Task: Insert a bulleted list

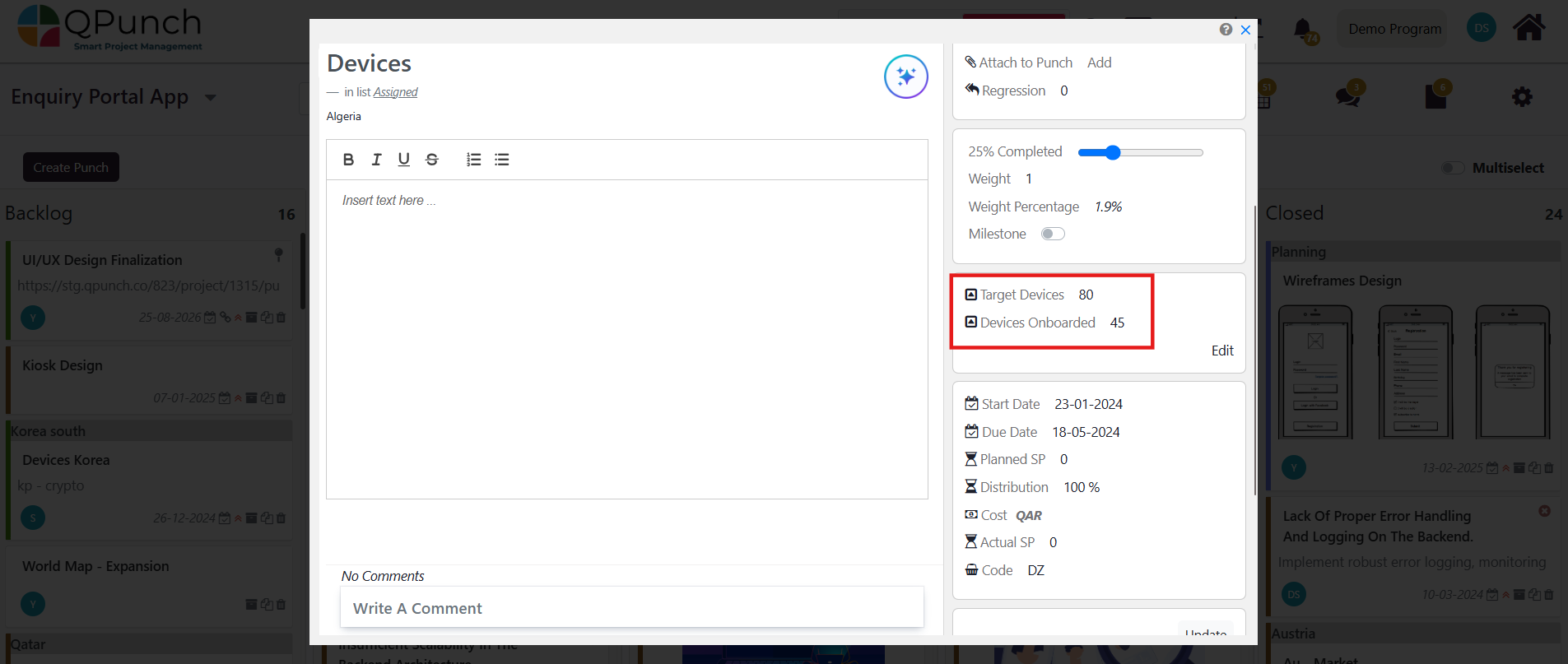Action: [501, 160]
